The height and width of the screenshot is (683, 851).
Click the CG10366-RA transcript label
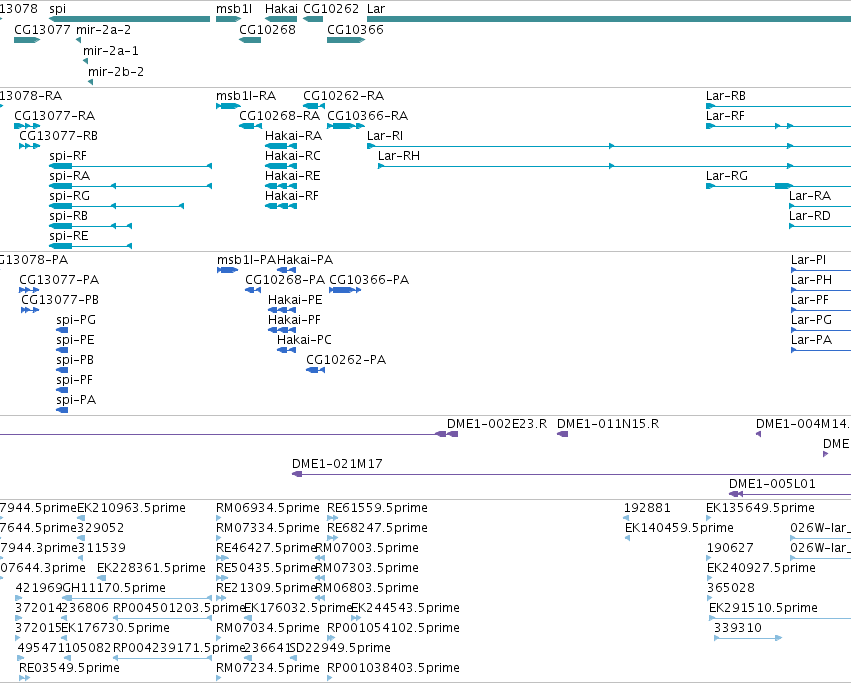pos(367,116)
